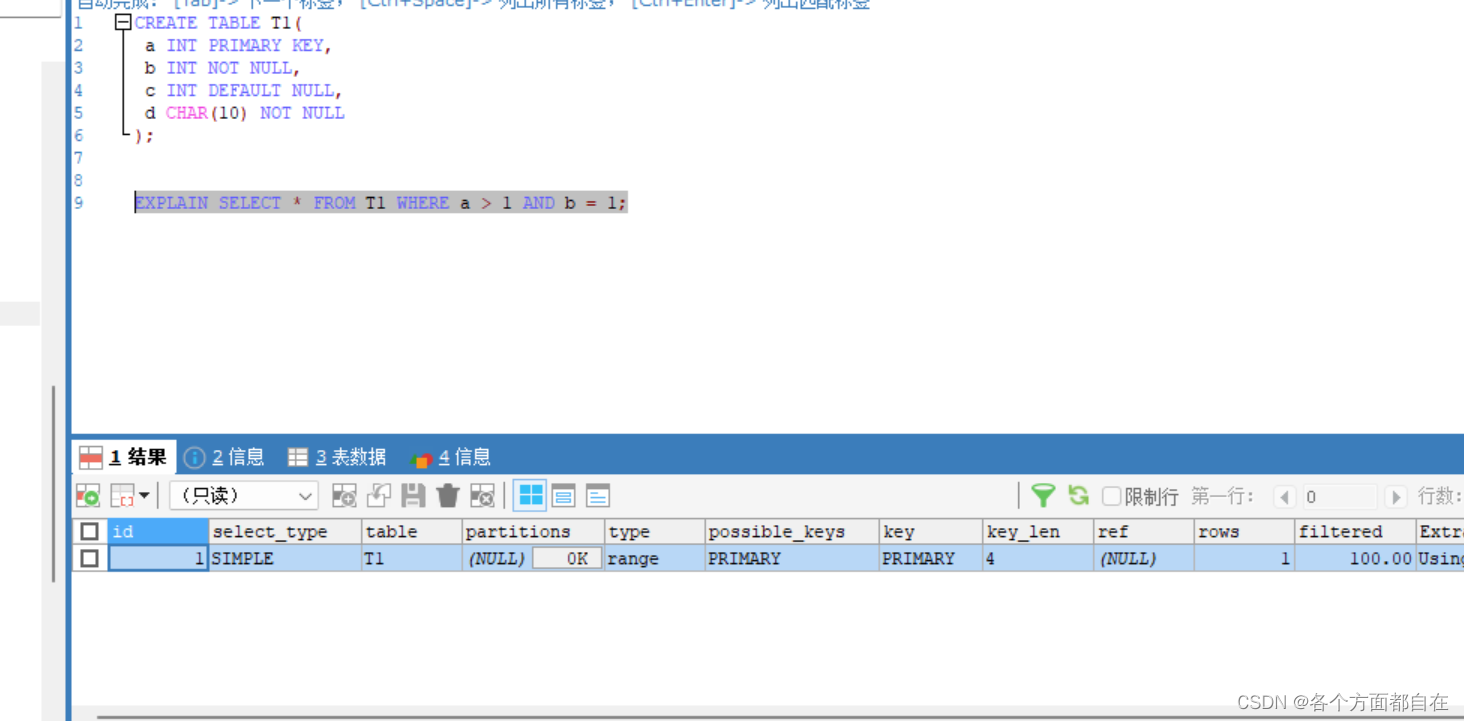
Task: Click the key column header
Action: click(932, 531)
